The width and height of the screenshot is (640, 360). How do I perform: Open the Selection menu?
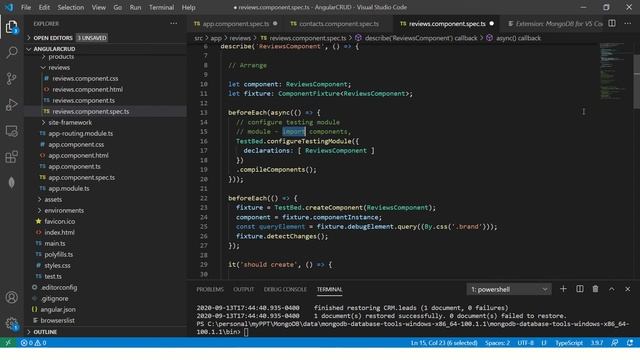(71, 7)
